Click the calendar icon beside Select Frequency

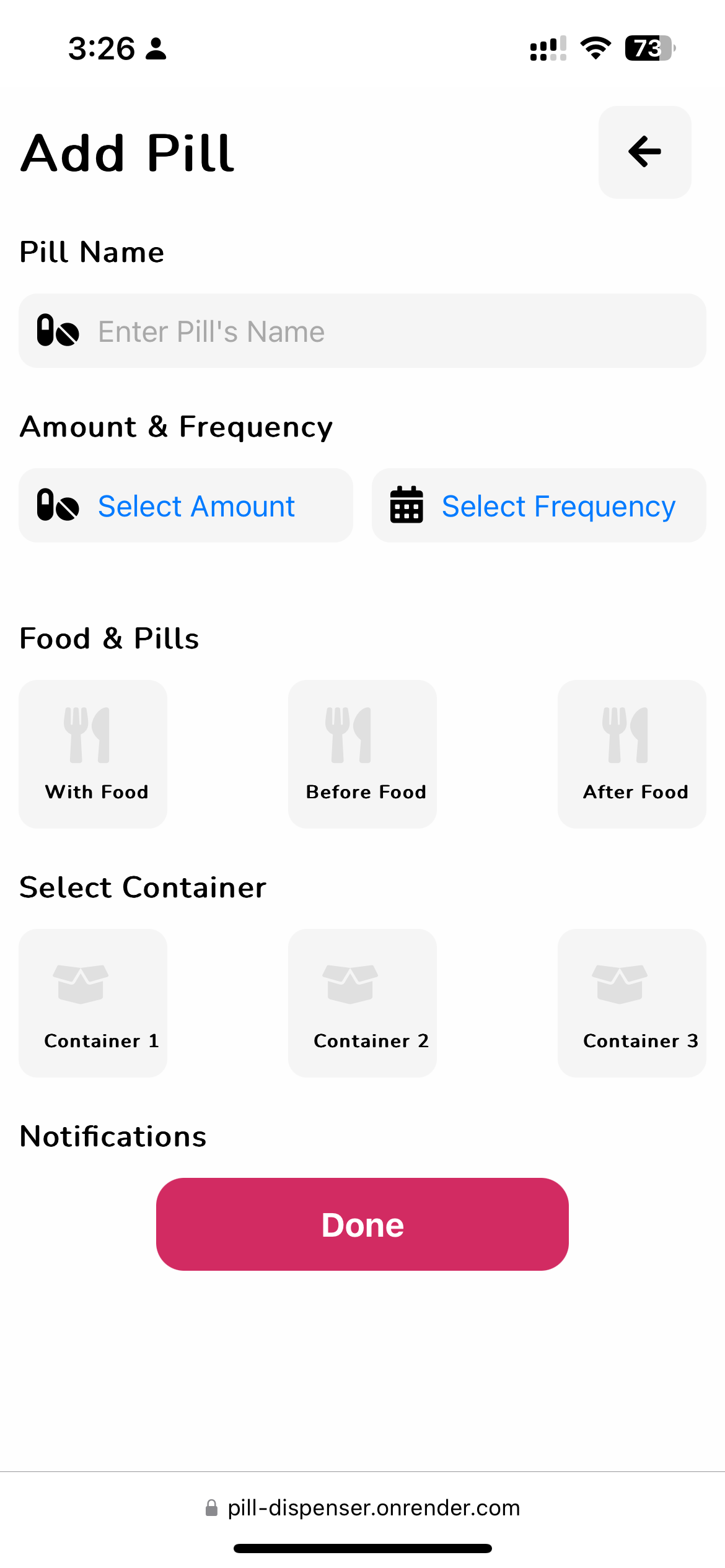tap(406, 505)
